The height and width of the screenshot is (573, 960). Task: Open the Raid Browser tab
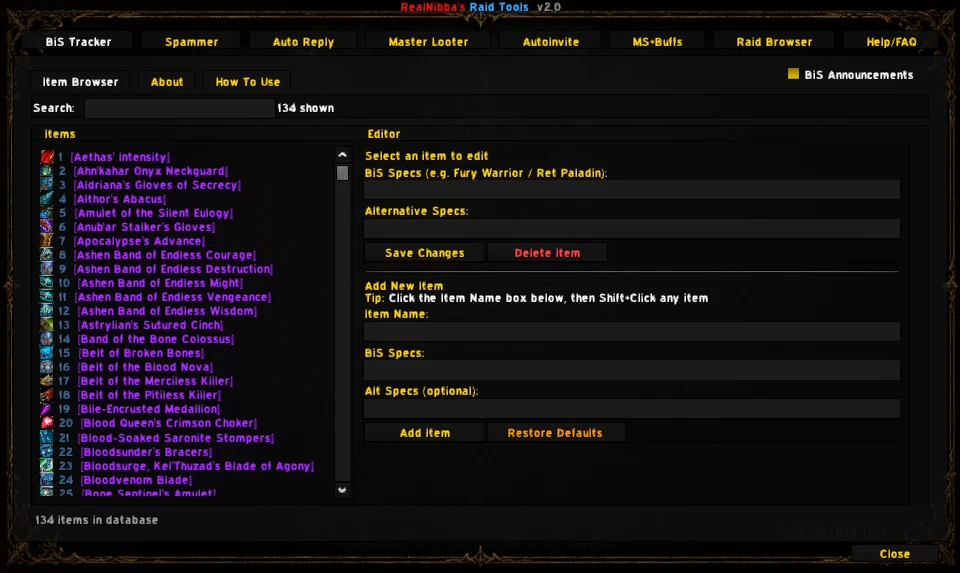point(774,42)
